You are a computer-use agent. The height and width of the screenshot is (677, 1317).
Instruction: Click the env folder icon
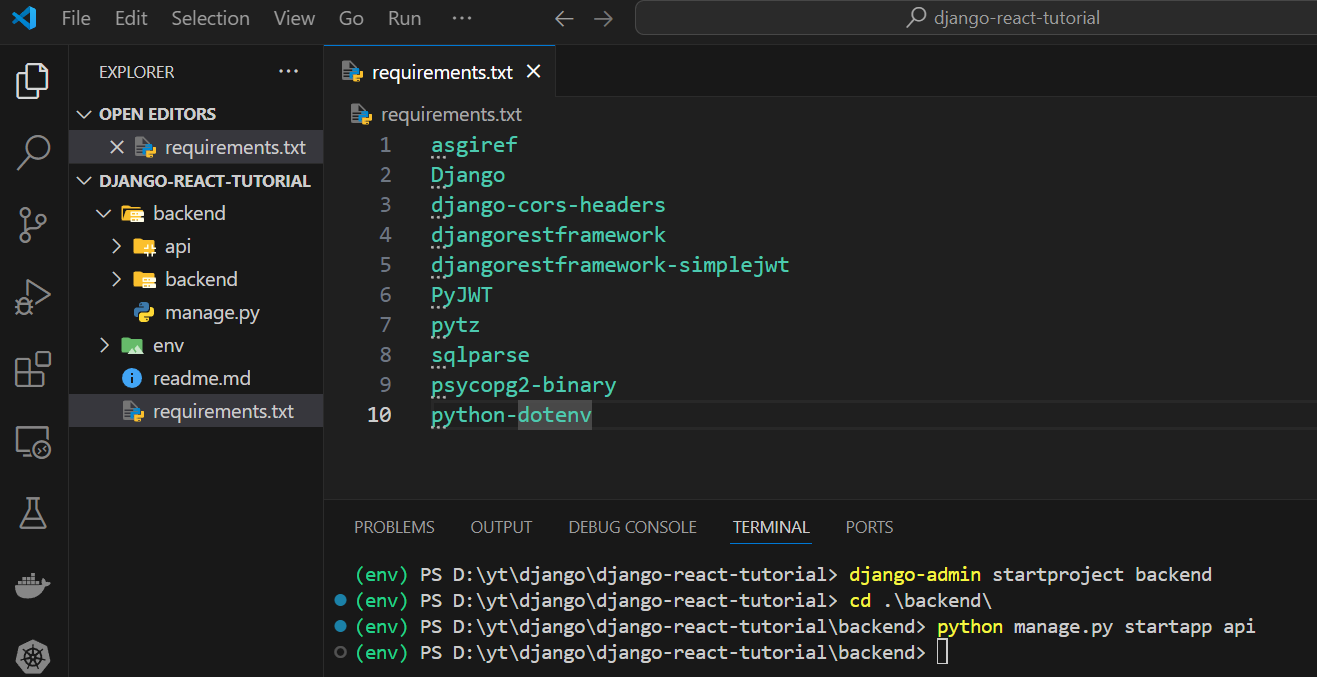132,346
